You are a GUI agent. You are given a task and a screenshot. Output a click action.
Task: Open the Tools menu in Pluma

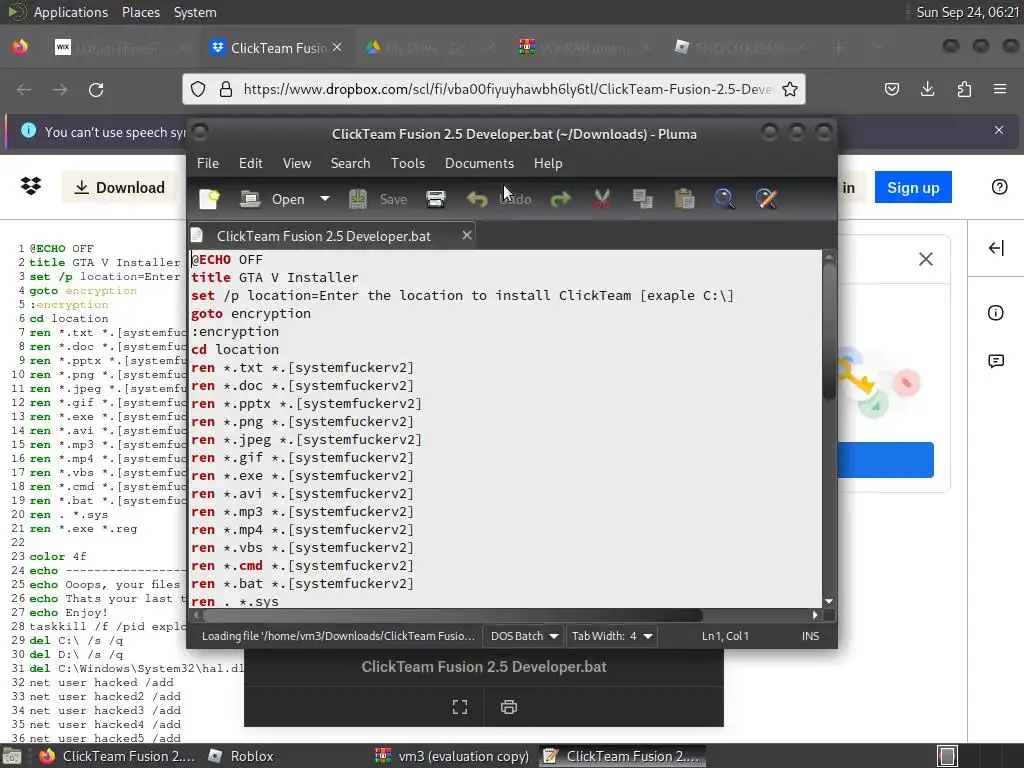(408, 163)
